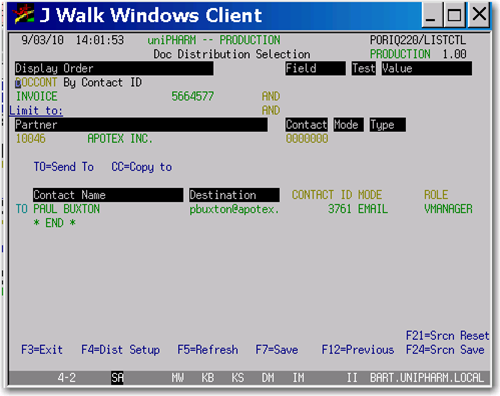The height and width of the screenshot is (396, 500).
Task: Click the Contact Name column header
Action: point(108,195)
